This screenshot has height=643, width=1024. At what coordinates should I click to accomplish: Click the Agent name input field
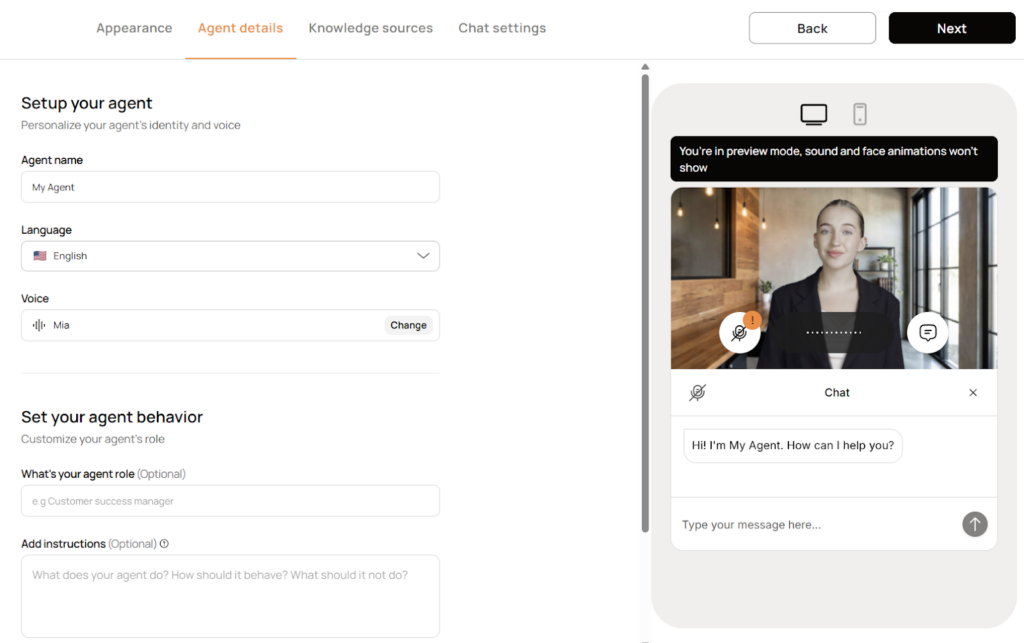point(230,186)
